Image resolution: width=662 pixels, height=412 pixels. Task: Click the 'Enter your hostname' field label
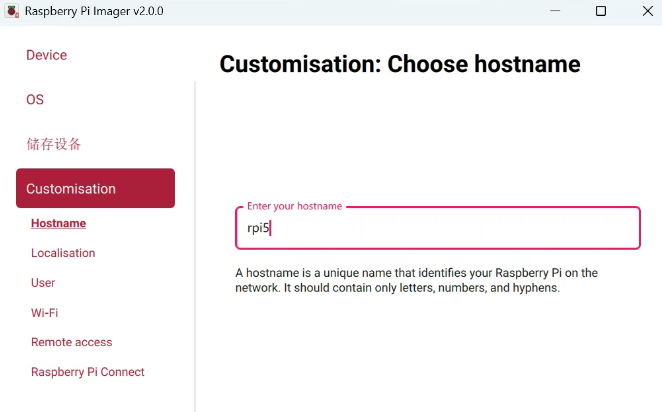[x=295, y=206]
